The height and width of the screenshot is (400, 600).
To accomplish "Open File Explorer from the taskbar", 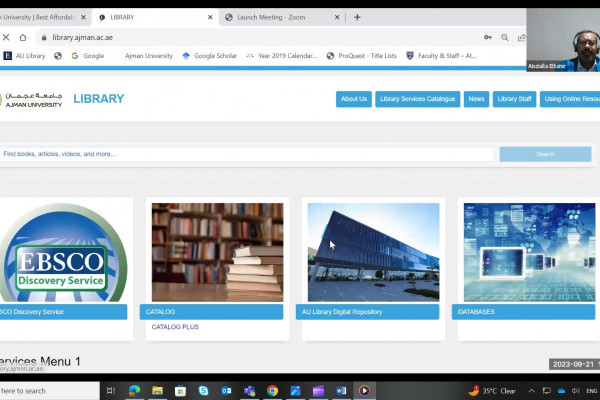I will [157, 391].
